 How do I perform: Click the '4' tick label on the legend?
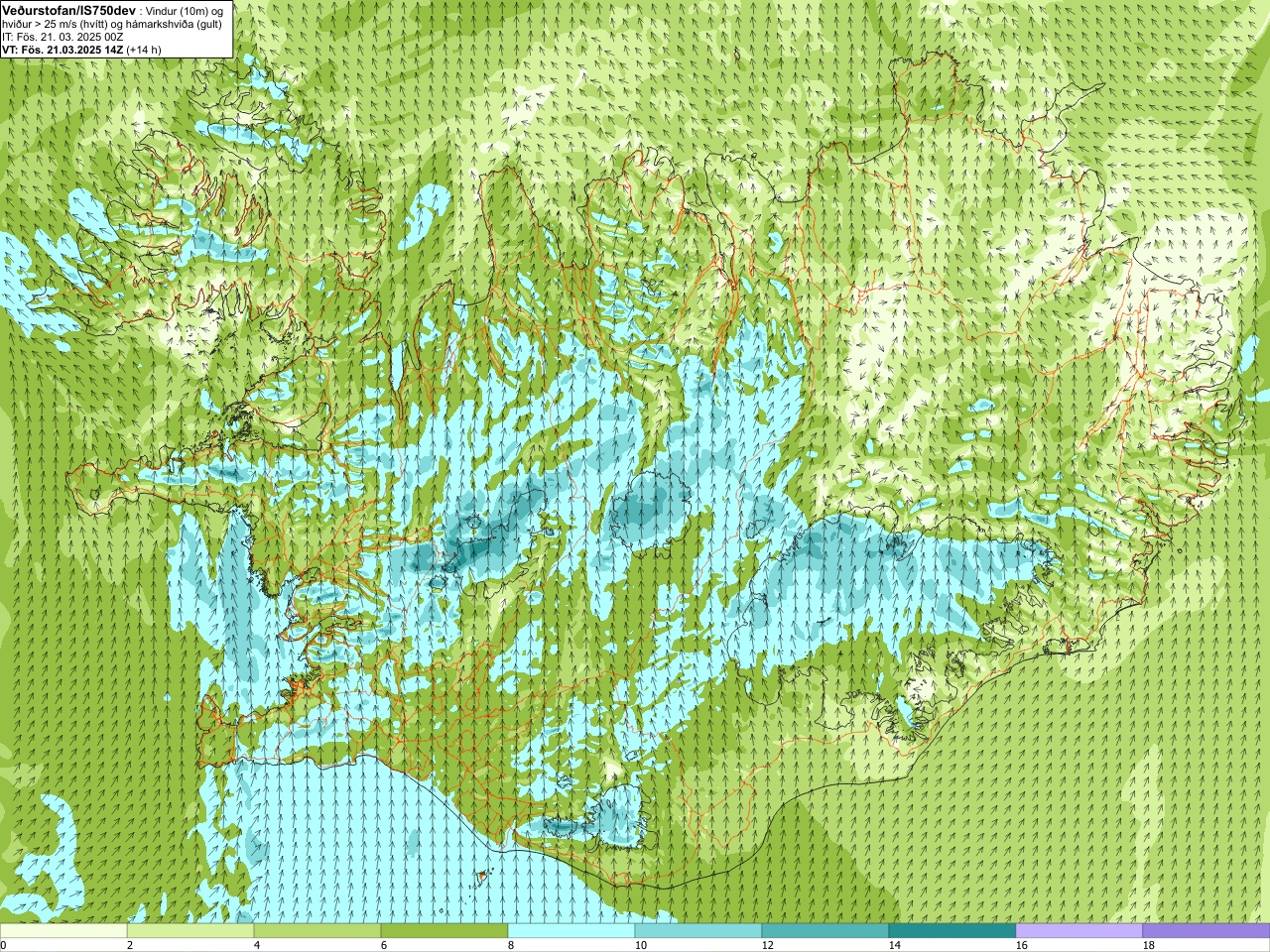pos(257,945)
